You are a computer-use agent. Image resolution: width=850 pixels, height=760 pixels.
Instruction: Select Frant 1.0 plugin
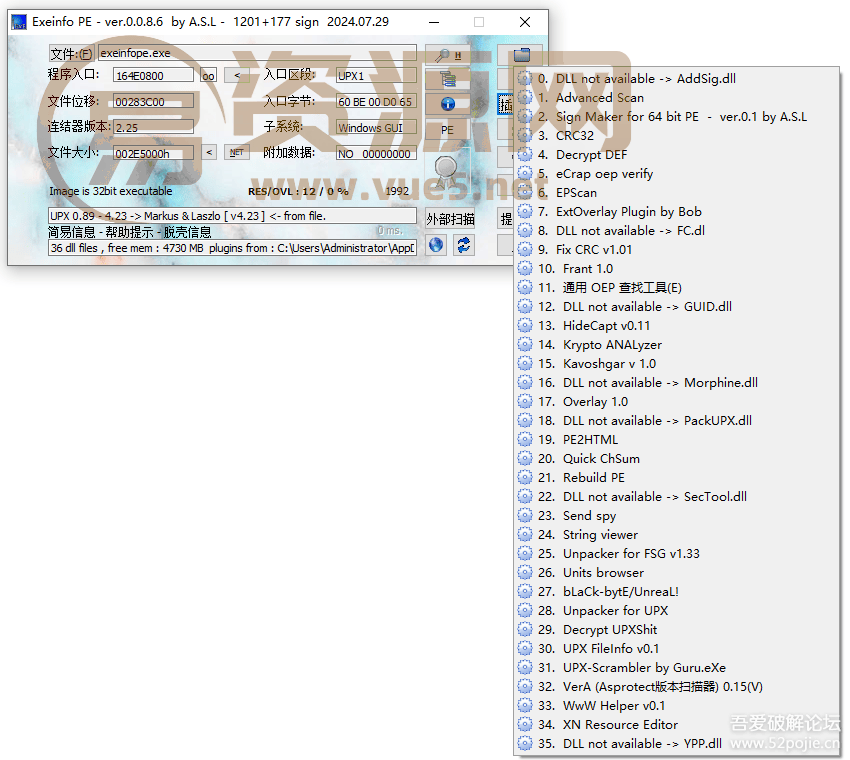676,268
